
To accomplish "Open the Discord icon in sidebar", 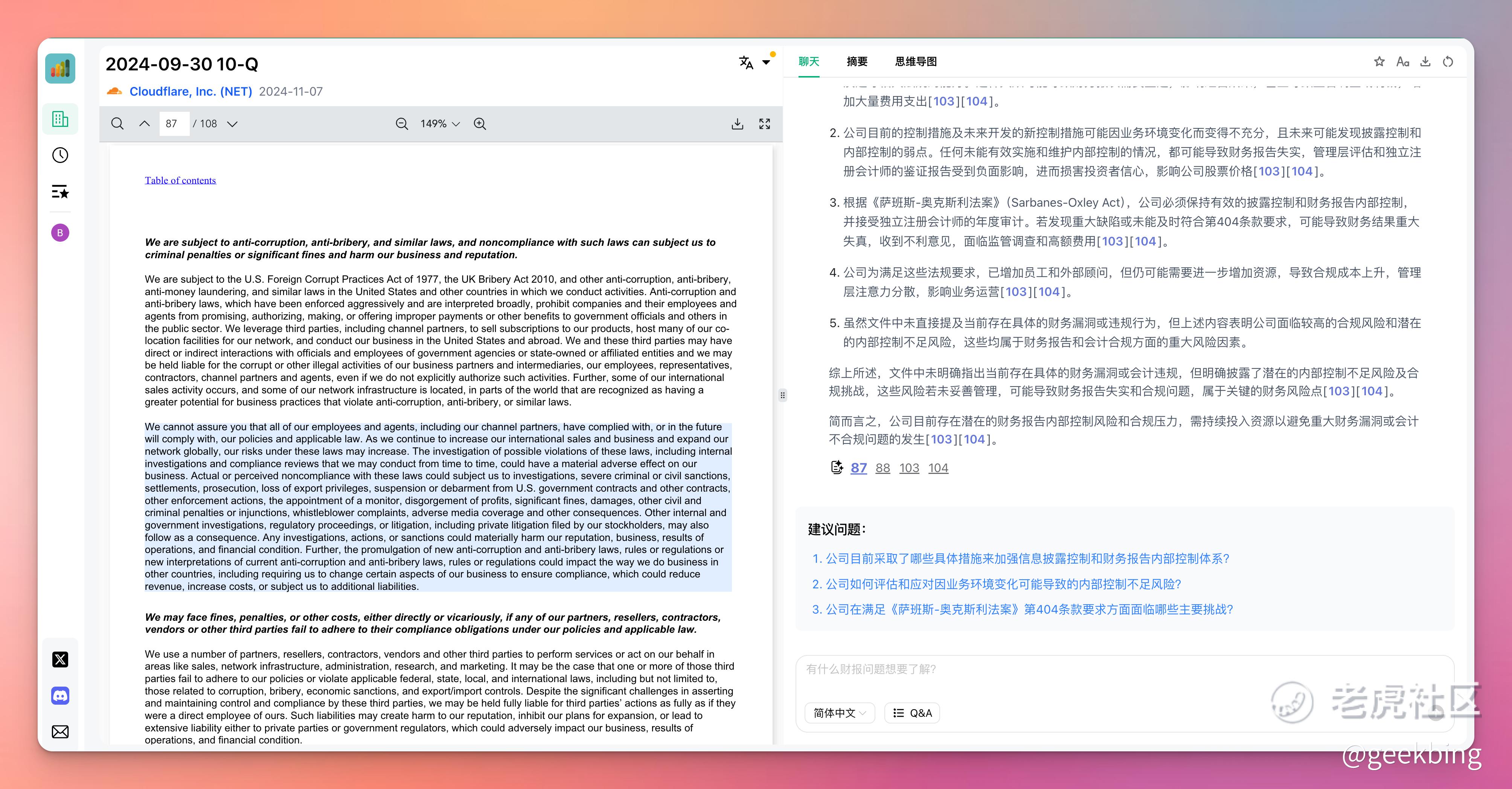I will coord(60,696).
